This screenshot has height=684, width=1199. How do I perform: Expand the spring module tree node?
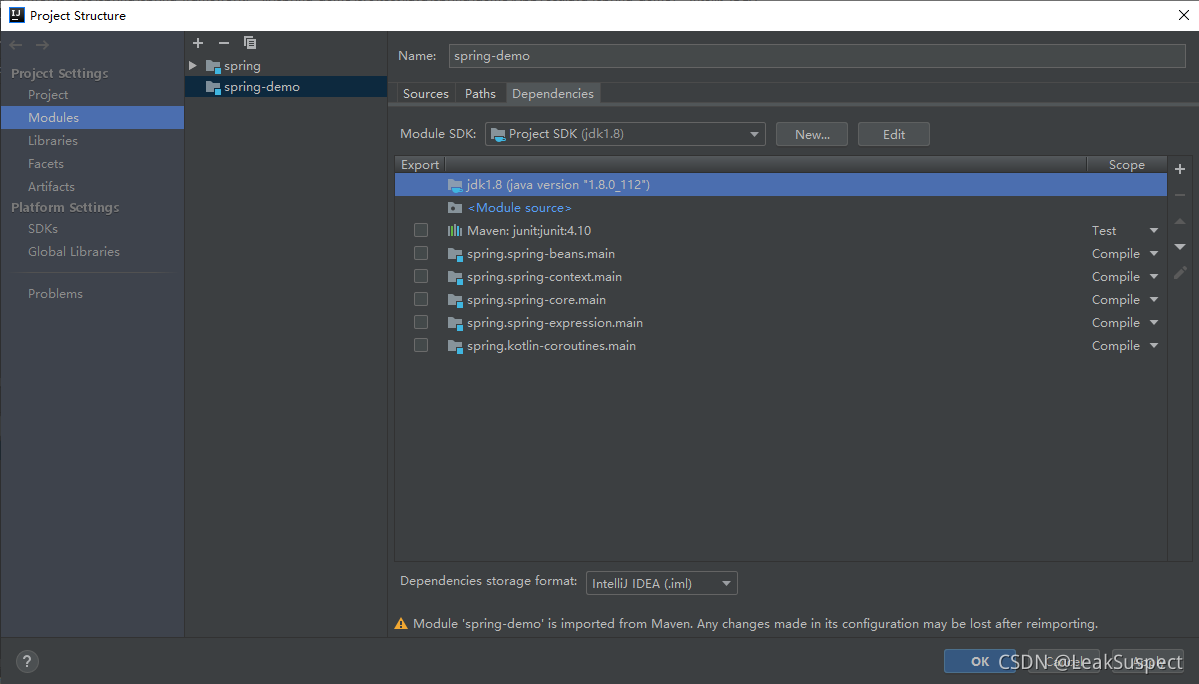pyautogui.click(x=193, y=66)
